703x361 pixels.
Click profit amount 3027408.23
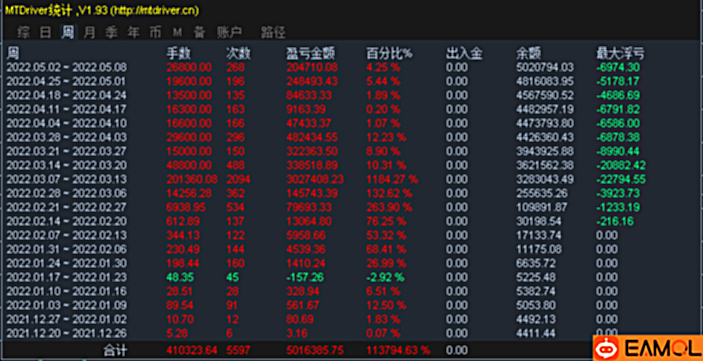(x=315, y=179)
